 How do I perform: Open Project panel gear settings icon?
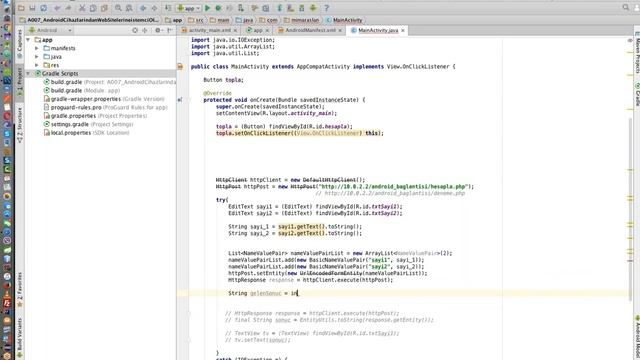pyautogui.click(x=158, y=30)
